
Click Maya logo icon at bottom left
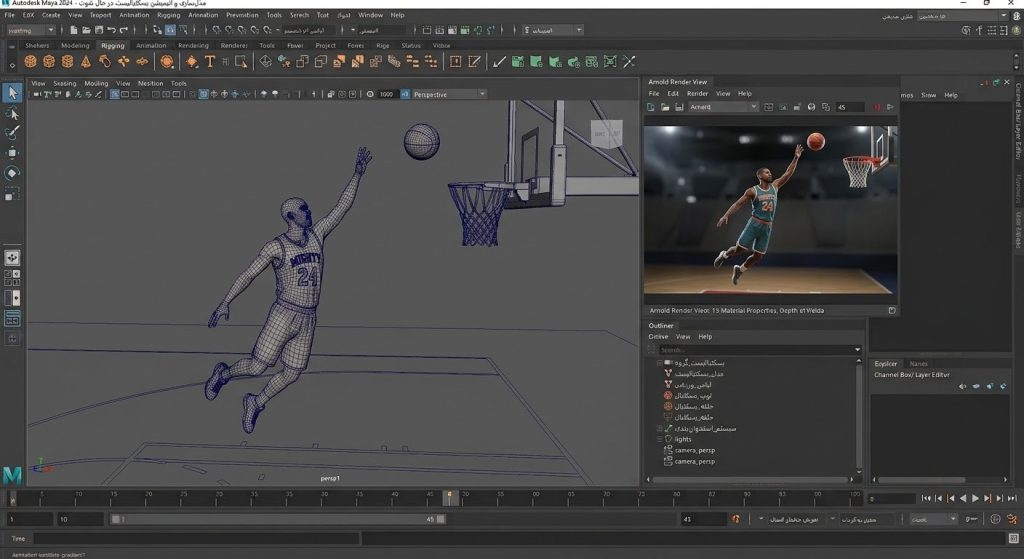(12, 475)
